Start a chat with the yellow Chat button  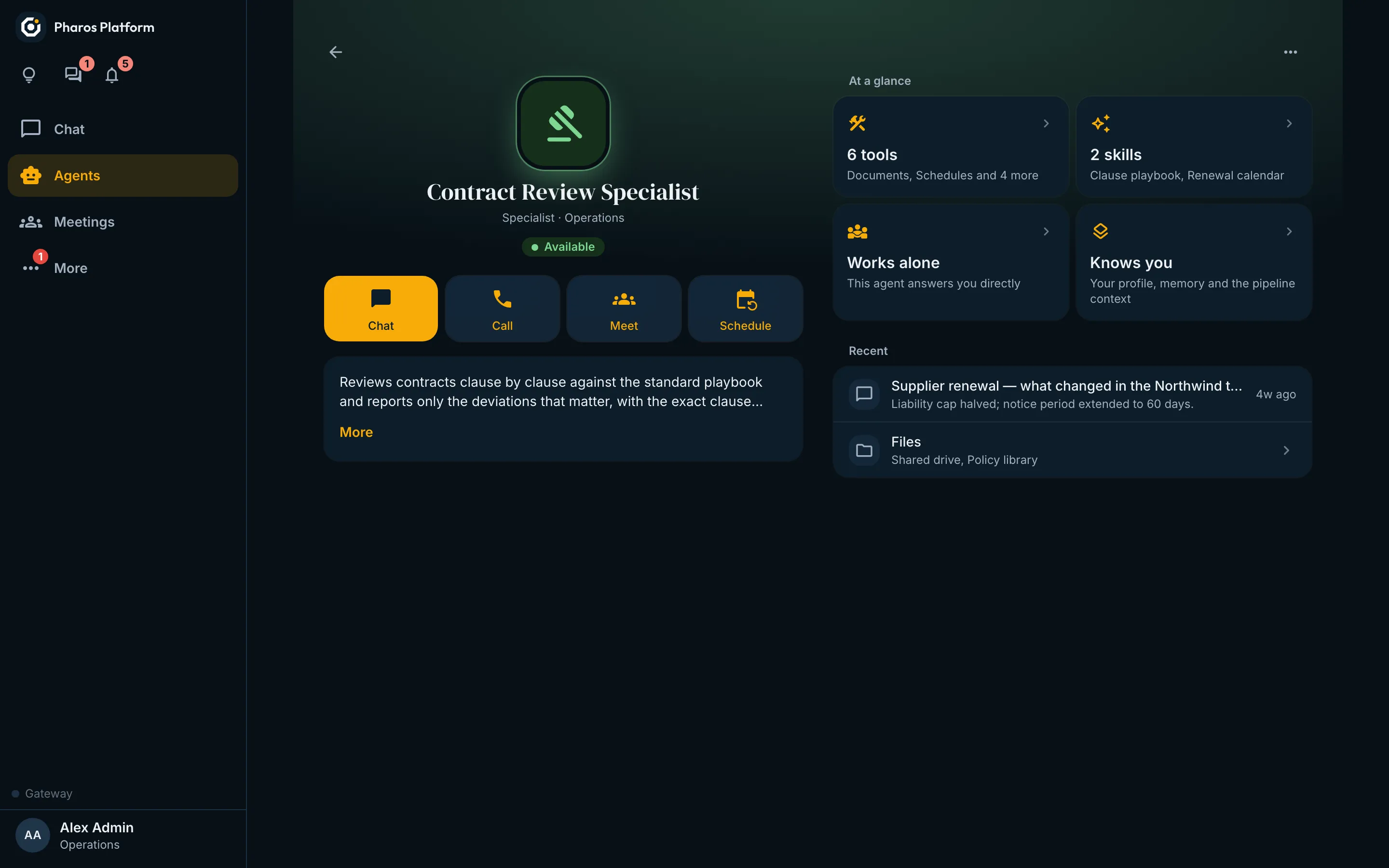[x=381, y=309]
